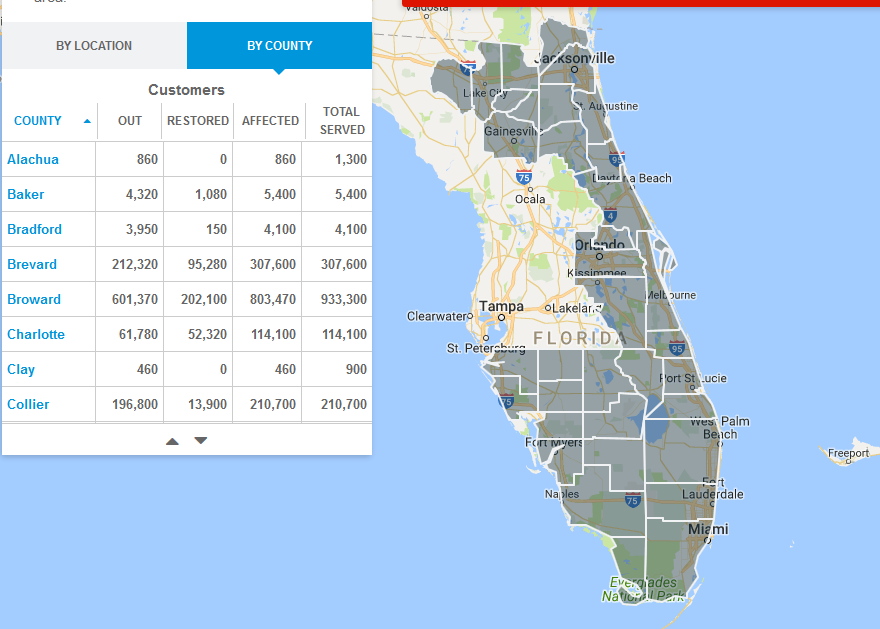This screenshot has height=629, width=880.
Task: Sort by the OUT column header
Action: (x=130, y=121)
